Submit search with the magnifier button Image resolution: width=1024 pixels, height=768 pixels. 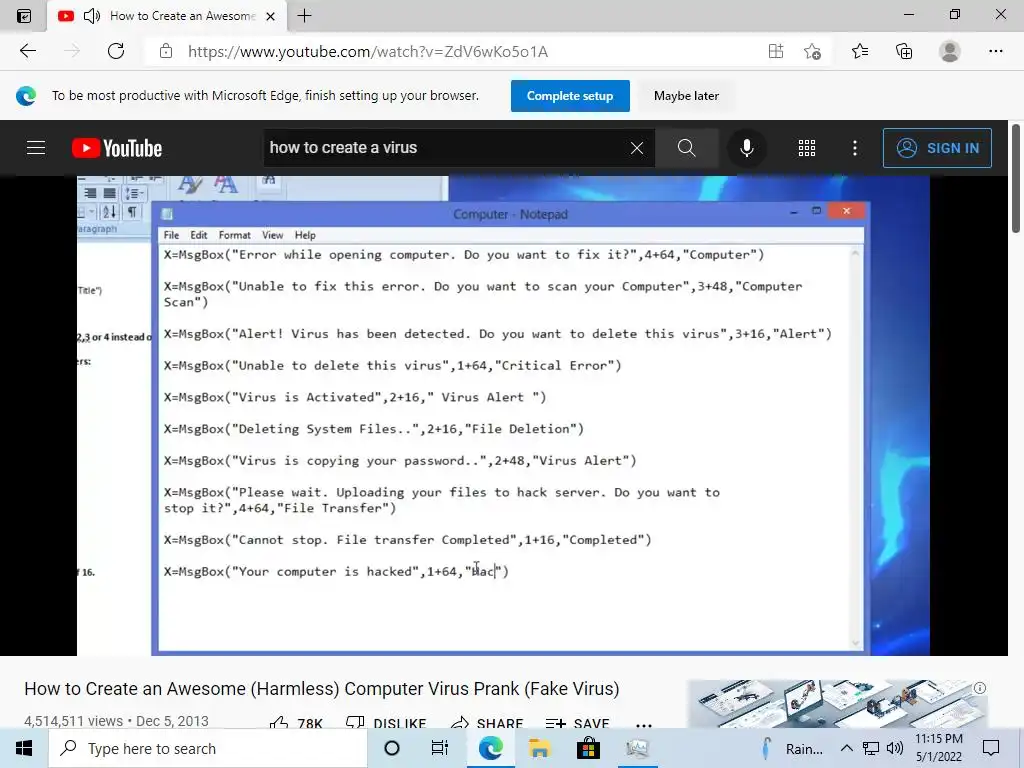(686, 148)
